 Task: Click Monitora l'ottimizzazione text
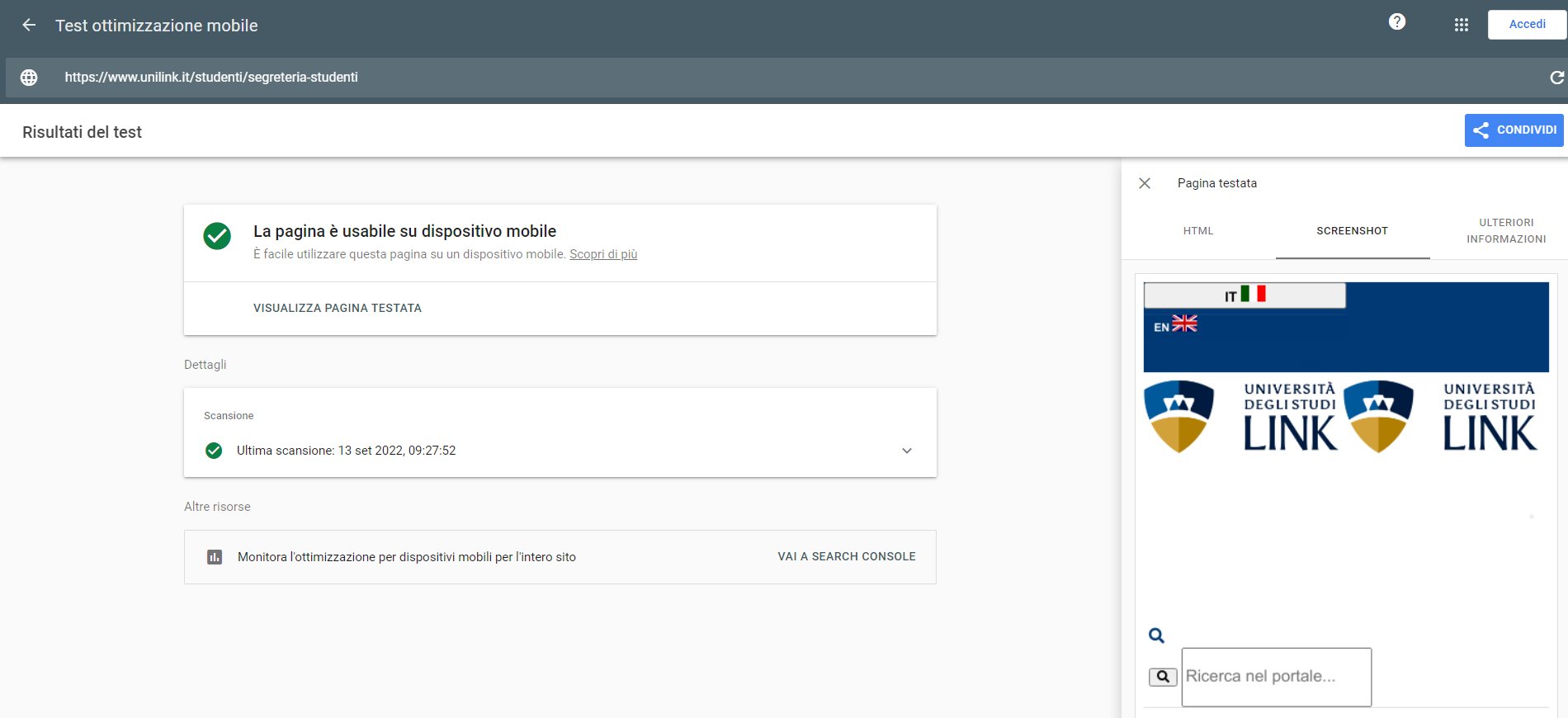click(x=407, y=557)
